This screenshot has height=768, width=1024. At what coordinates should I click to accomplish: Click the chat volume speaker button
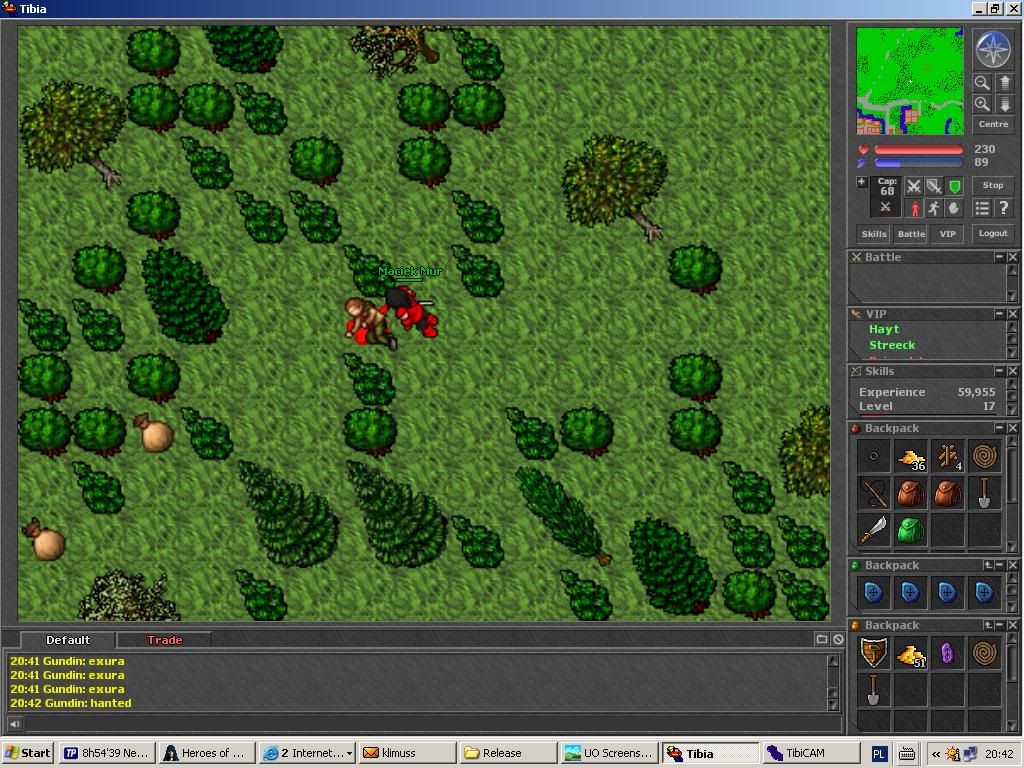coord(14,724)
